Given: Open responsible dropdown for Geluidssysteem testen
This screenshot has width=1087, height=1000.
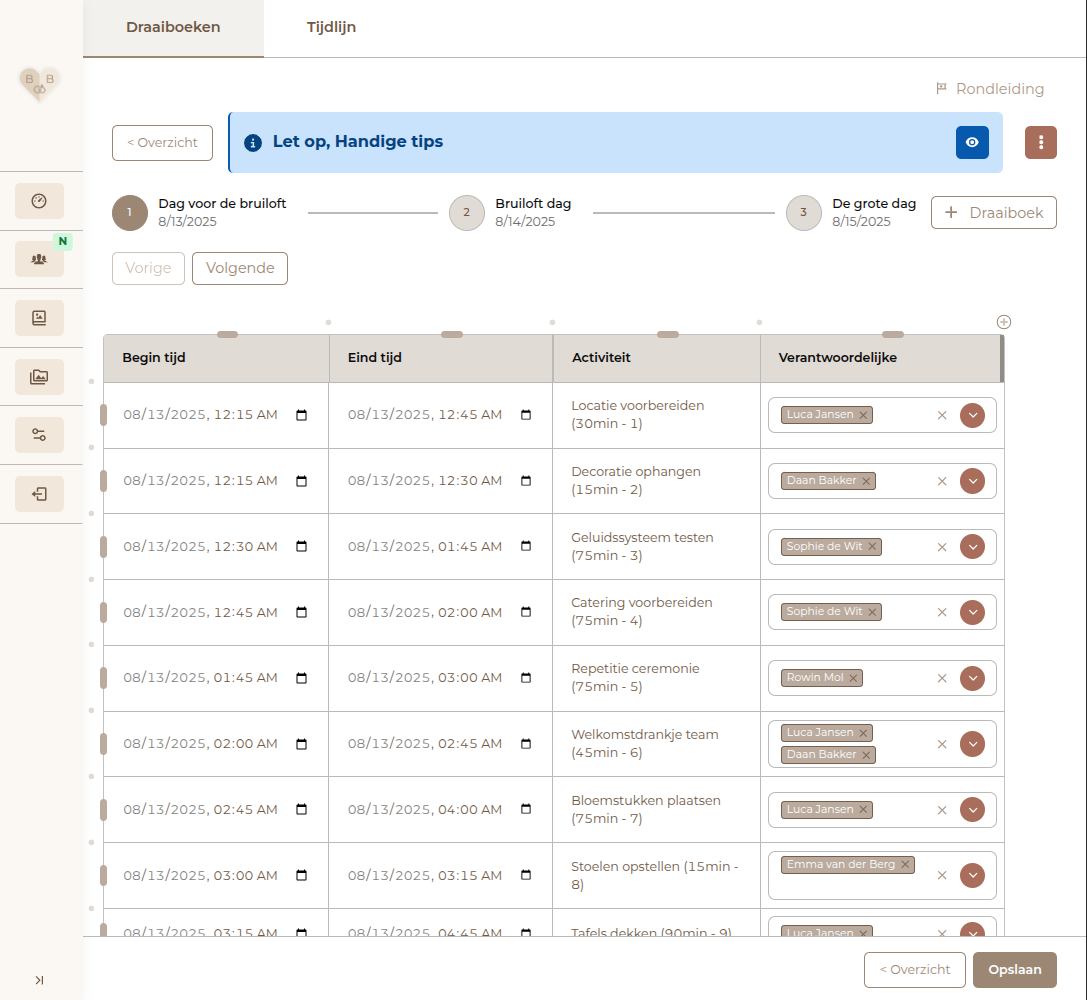Looking at the screenshot, I should (x=973, y=547).
